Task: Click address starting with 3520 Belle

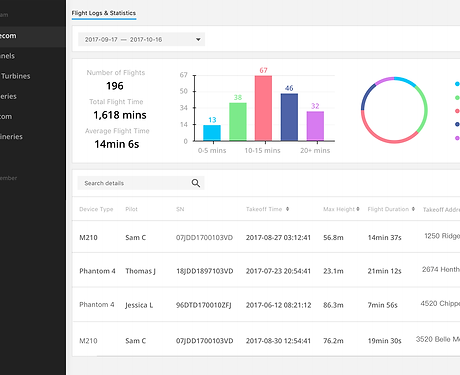Action: pyautogui.click(x=438, y=339)
